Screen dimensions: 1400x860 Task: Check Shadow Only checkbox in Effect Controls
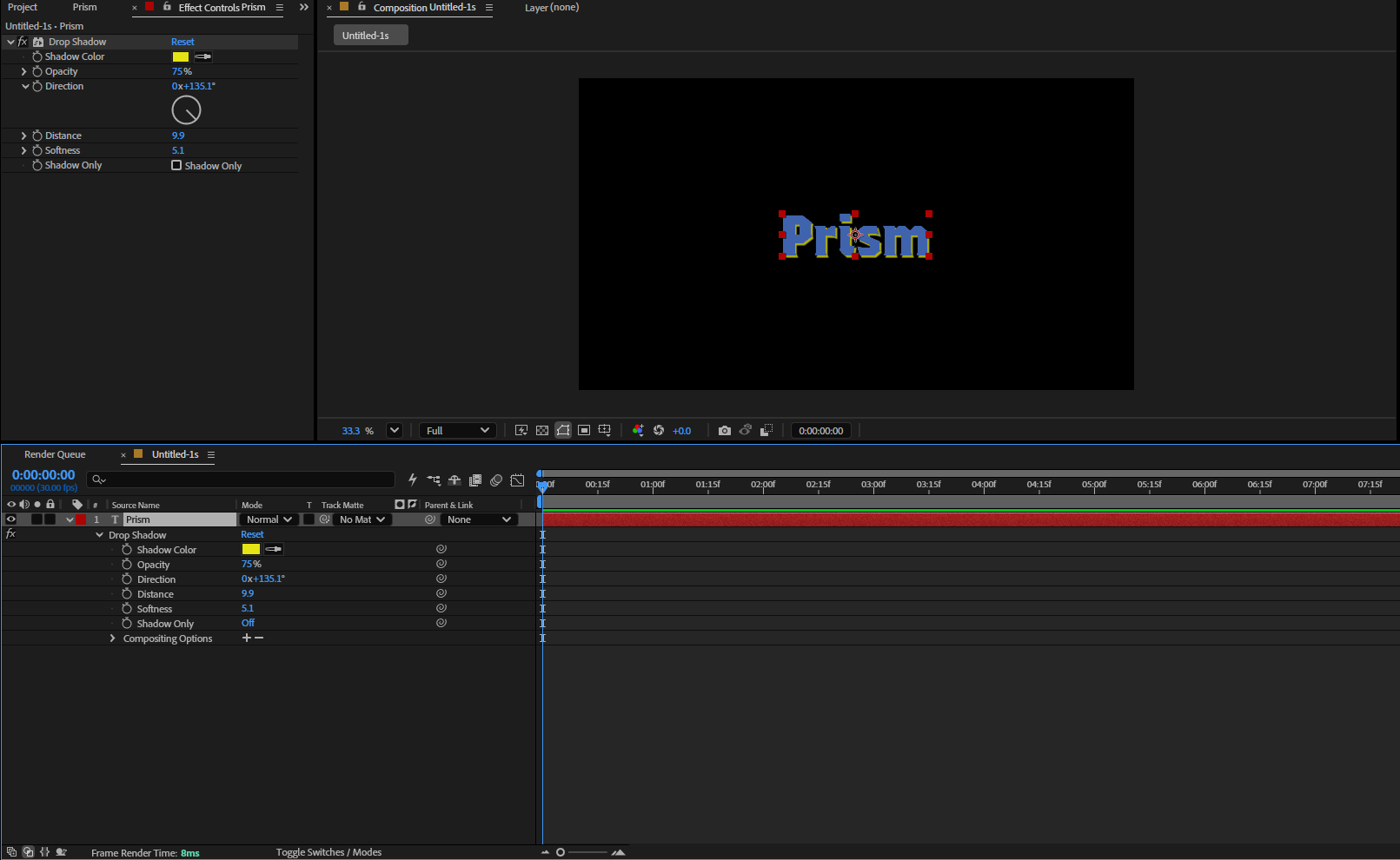coord(176,165)
